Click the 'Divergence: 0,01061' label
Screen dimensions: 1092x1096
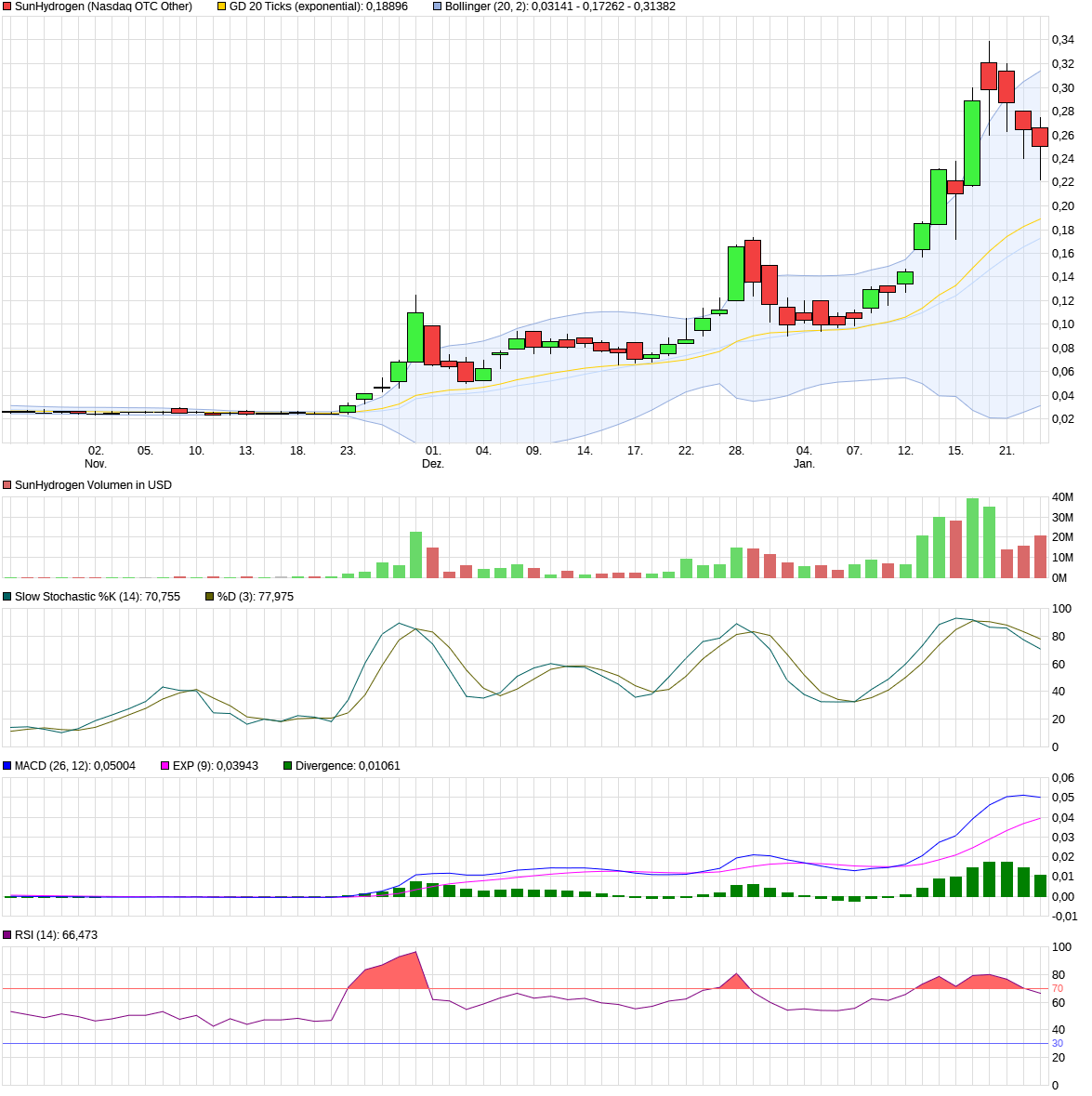[348, 766]
